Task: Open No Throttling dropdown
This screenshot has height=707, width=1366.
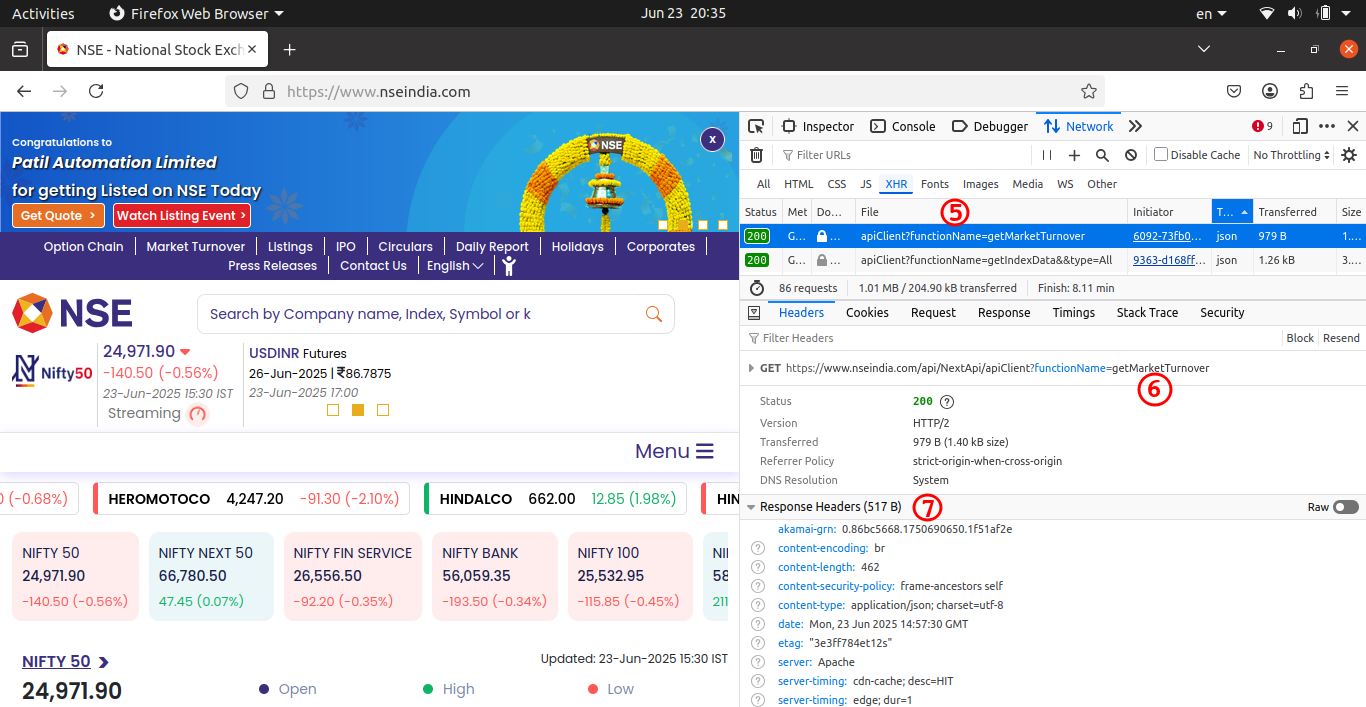Action: (1292, 155)
